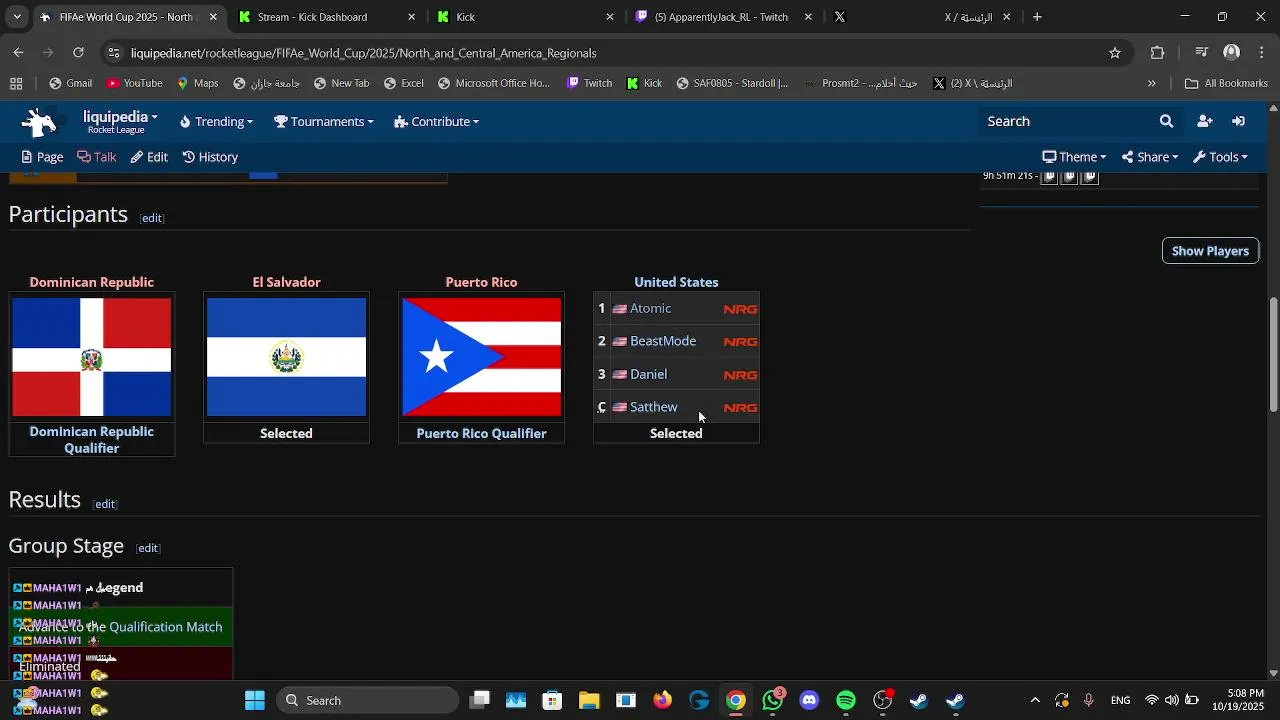
Task: Bookmark this page with the star icon
Action: point(1115,53)
